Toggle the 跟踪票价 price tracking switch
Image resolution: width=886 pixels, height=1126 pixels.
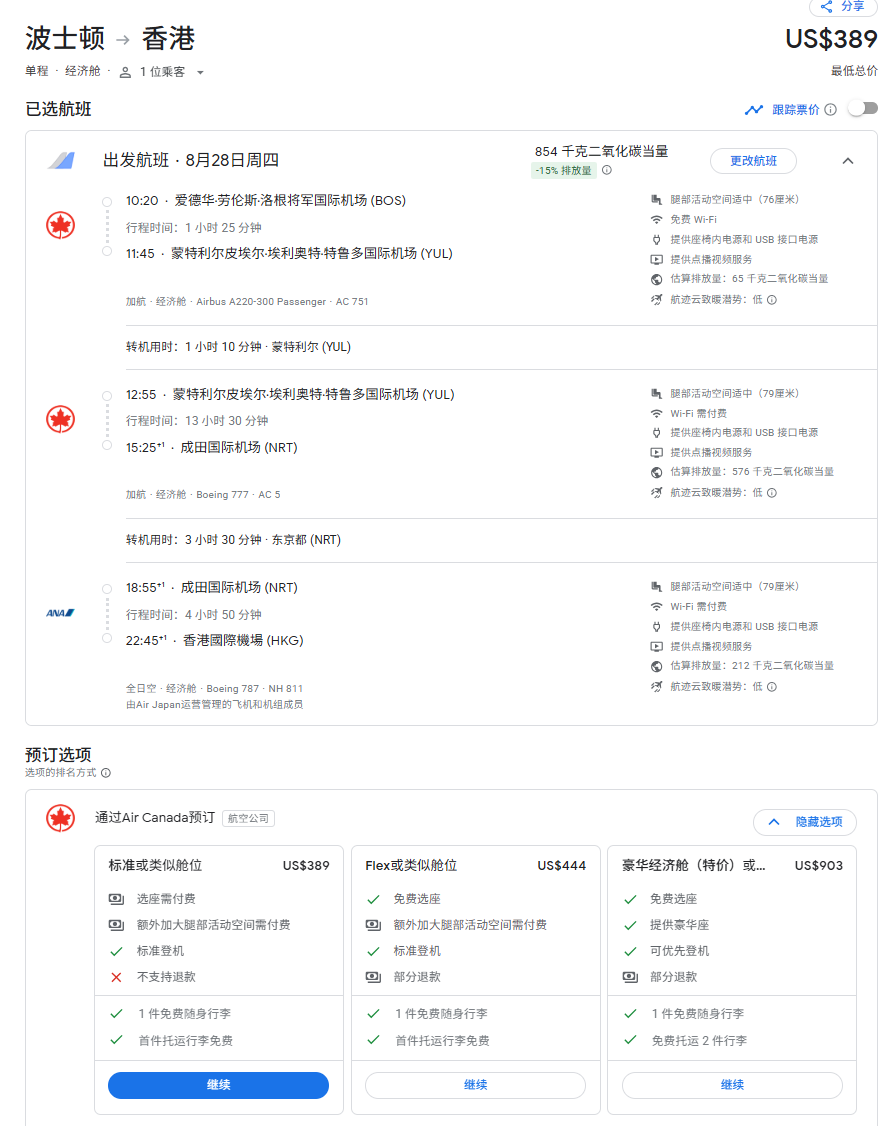(x=861, y=109)
